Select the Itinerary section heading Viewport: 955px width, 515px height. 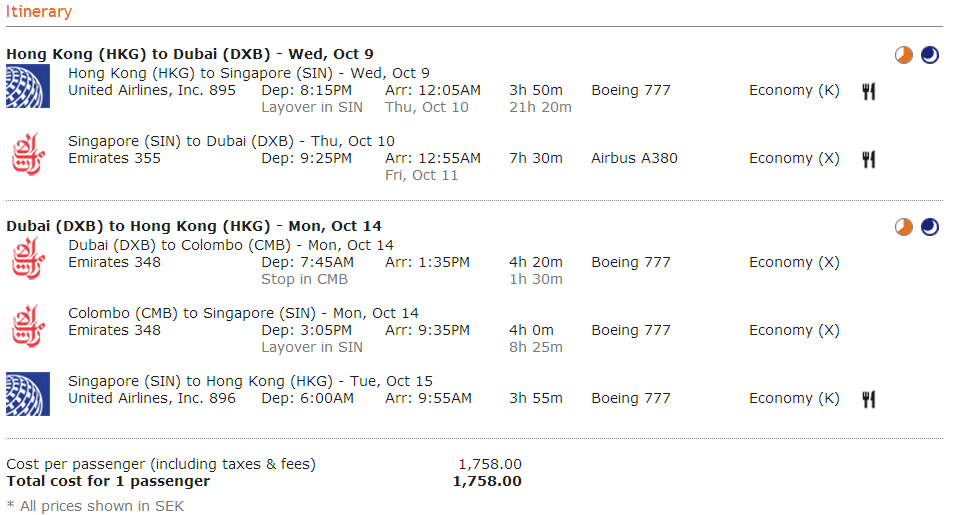pos(39,12)
